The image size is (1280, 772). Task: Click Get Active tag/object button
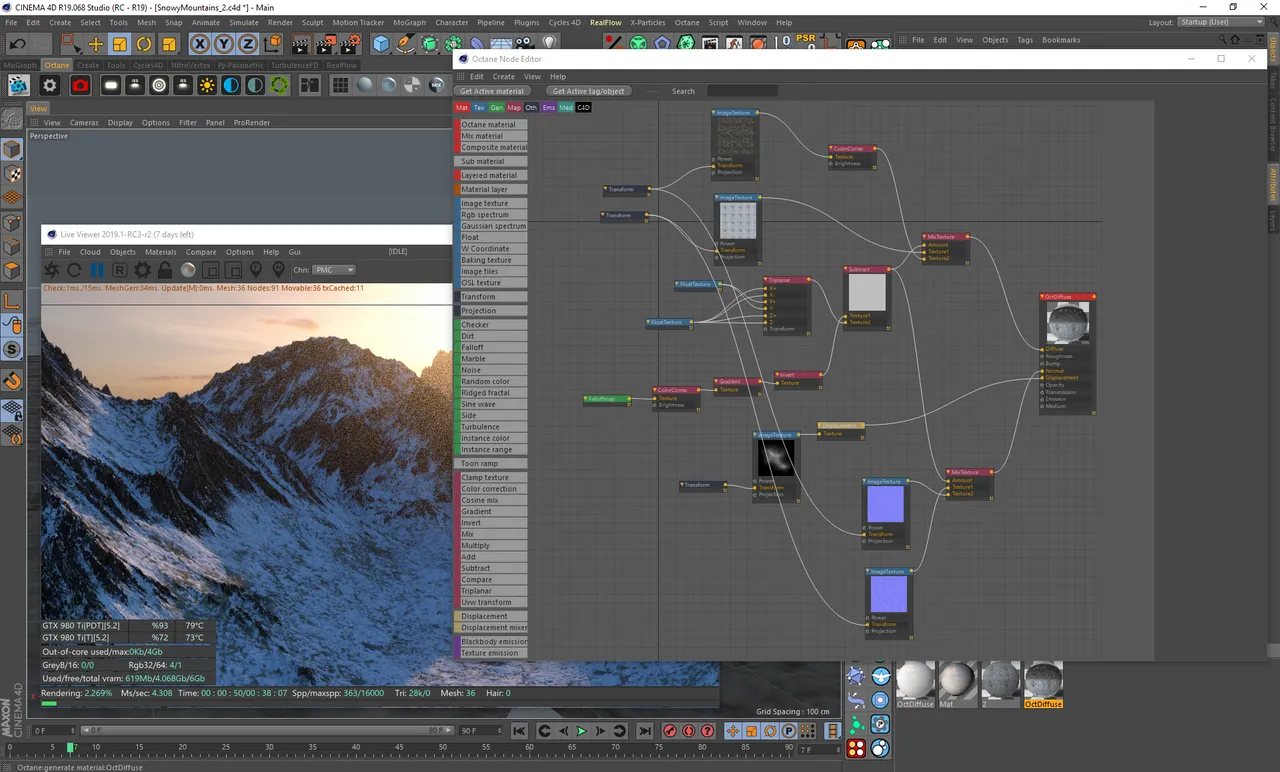coord(588,91)
